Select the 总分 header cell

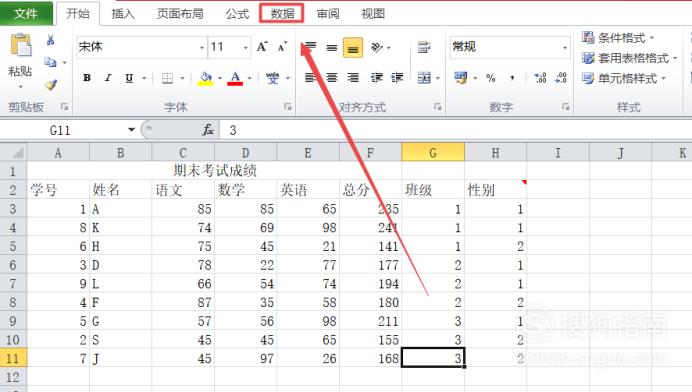pyautogui.click(x=370, y=189)
